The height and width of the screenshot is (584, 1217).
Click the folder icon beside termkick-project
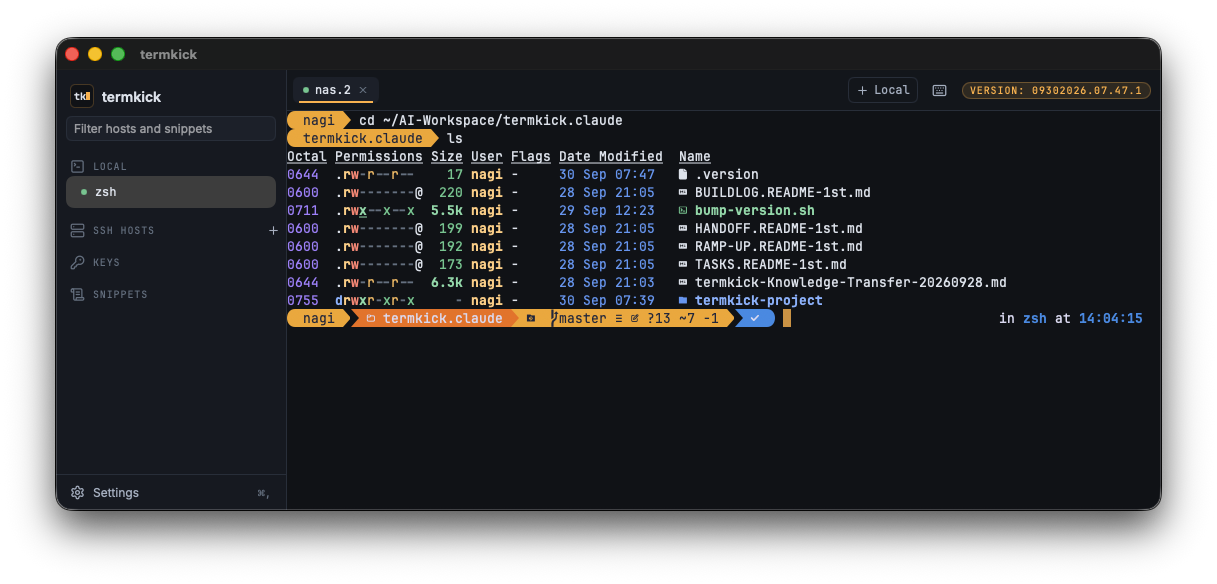point(683,300)
